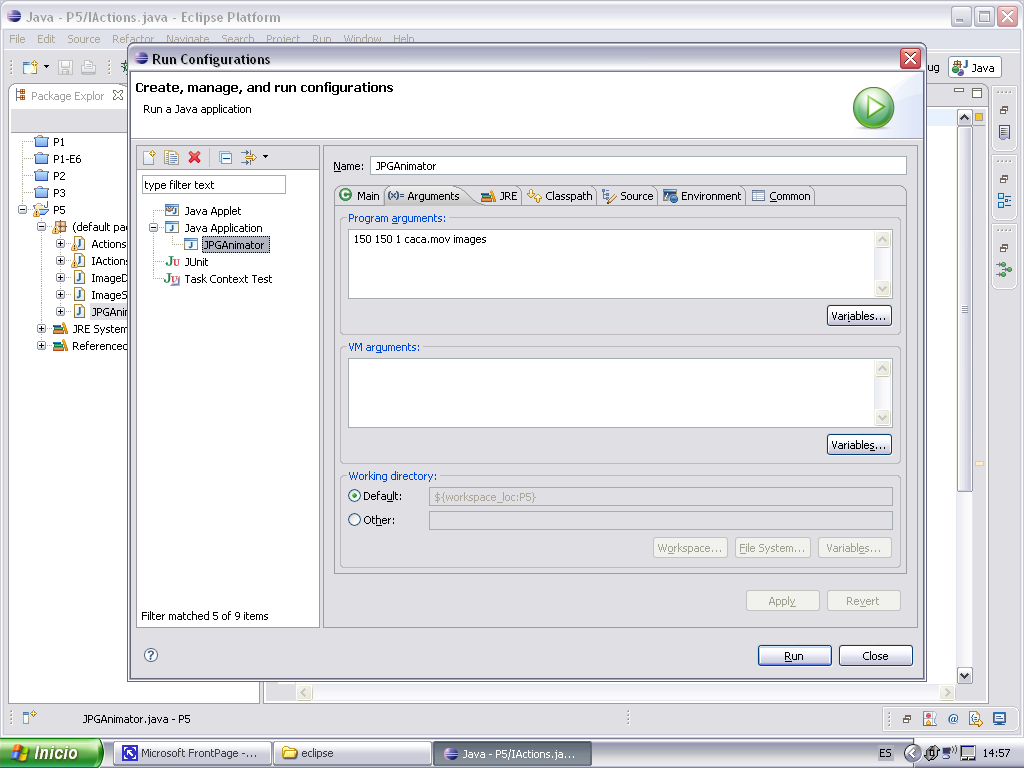The image size is (1024, 768).
Task: Expand Referenced Libraries node
Action: [42, 345]
